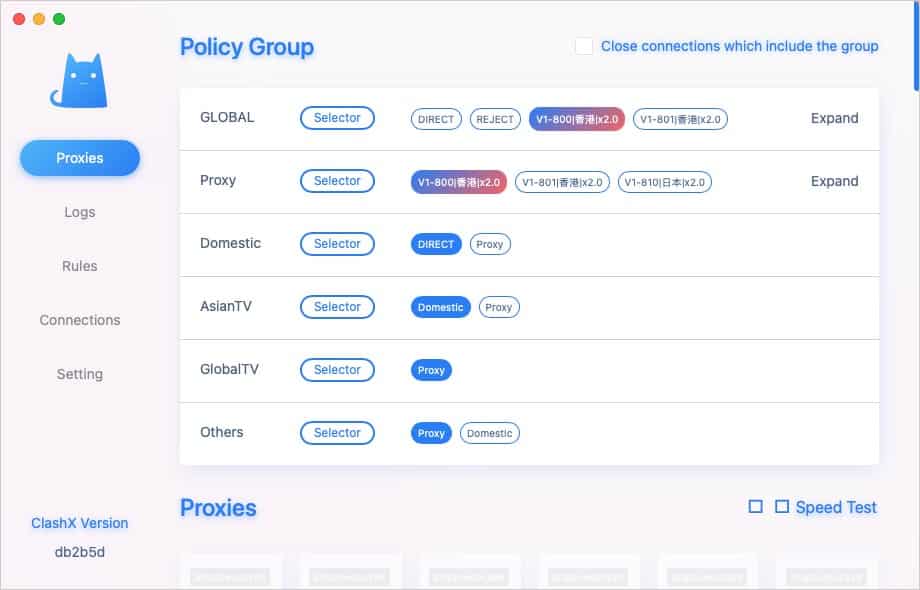Image resolution: width=920 pixels, height=590 pixels.
Task: Check the second Speed Test checkbox
Action: [781, 507]
